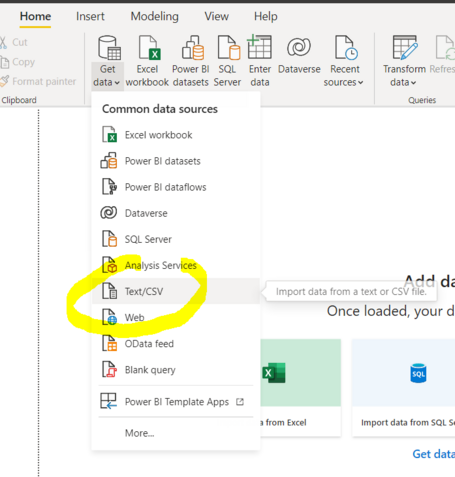Open Power BI Template Apps icon
455x477 pixels.
pos(109,401)
